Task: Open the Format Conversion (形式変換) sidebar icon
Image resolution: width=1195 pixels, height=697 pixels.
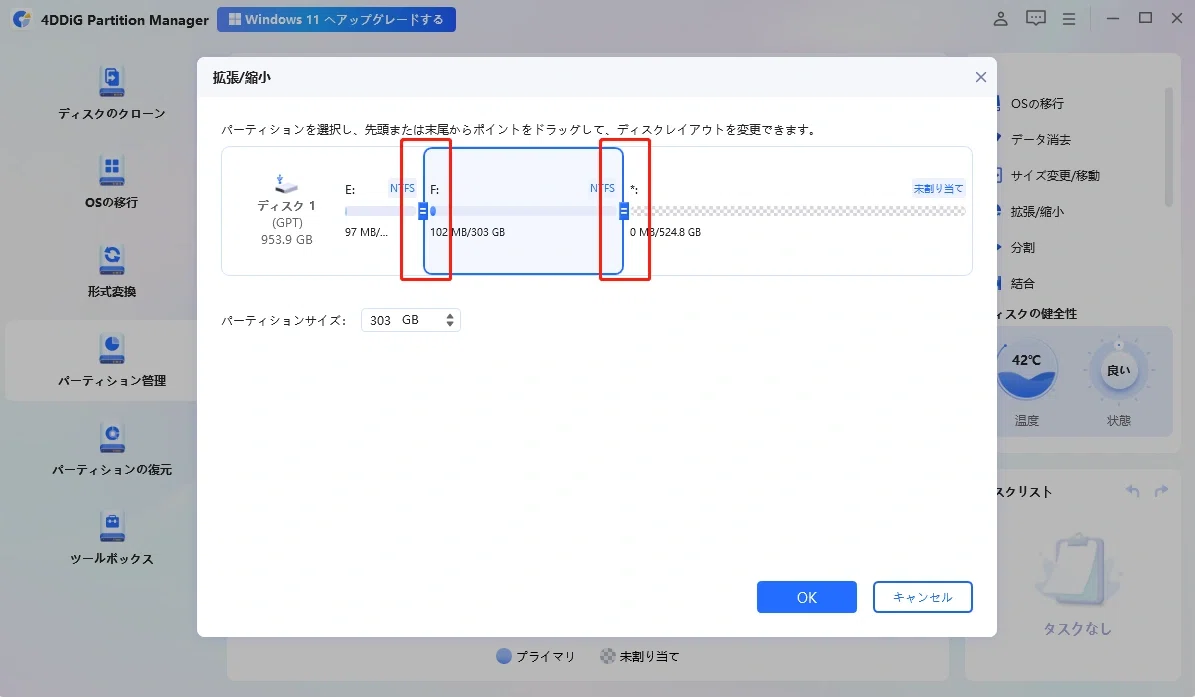Action: point(111,260)
